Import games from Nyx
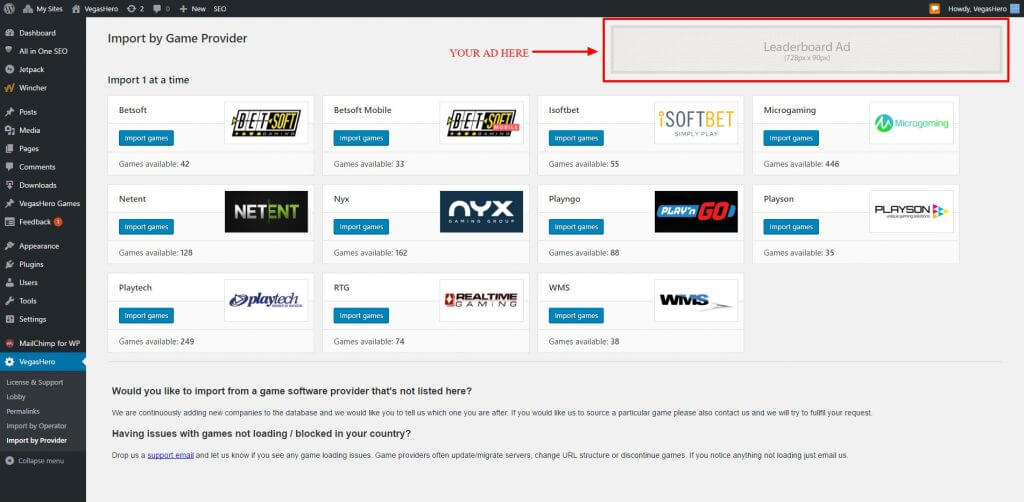Viewport: 1024px width, 502px height. pos(361,227)
